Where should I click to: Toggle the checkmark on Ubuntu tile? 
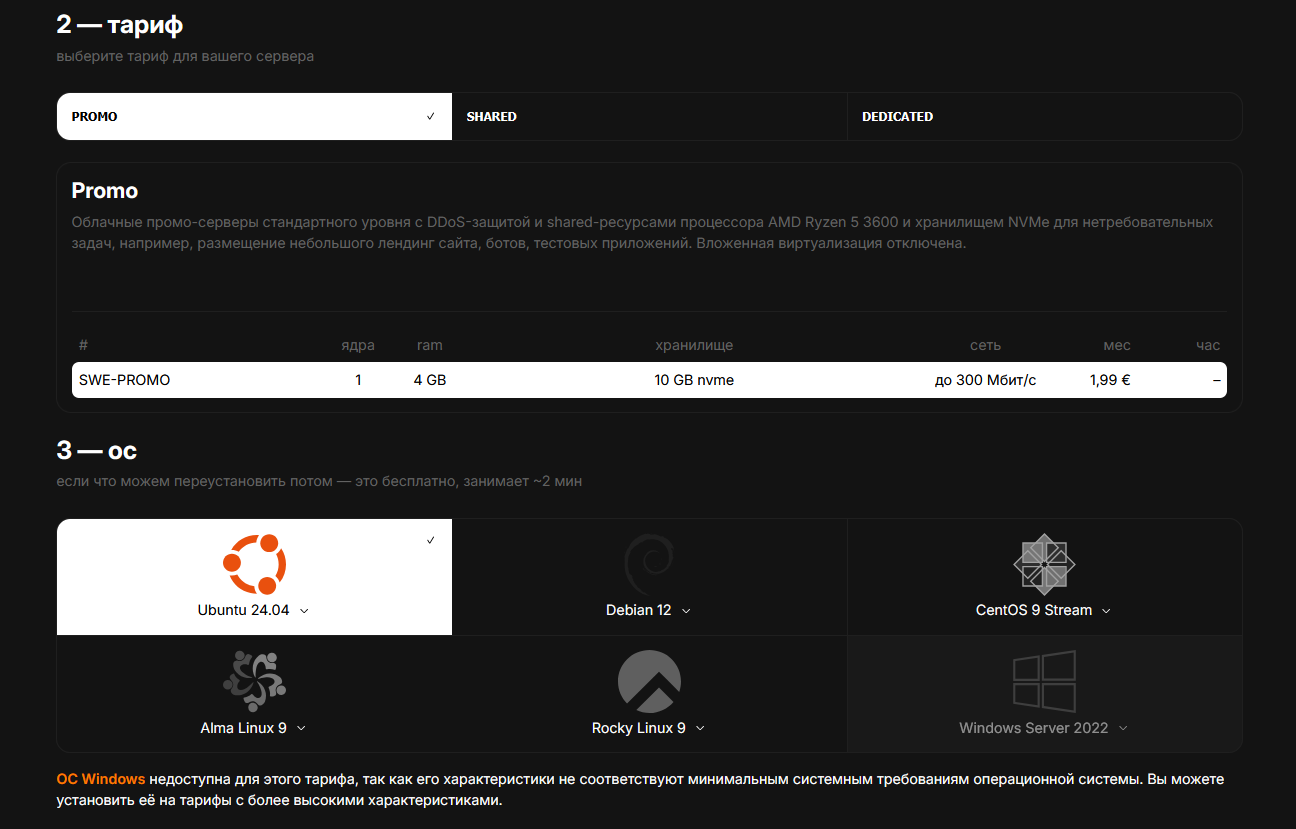point(431,540)
